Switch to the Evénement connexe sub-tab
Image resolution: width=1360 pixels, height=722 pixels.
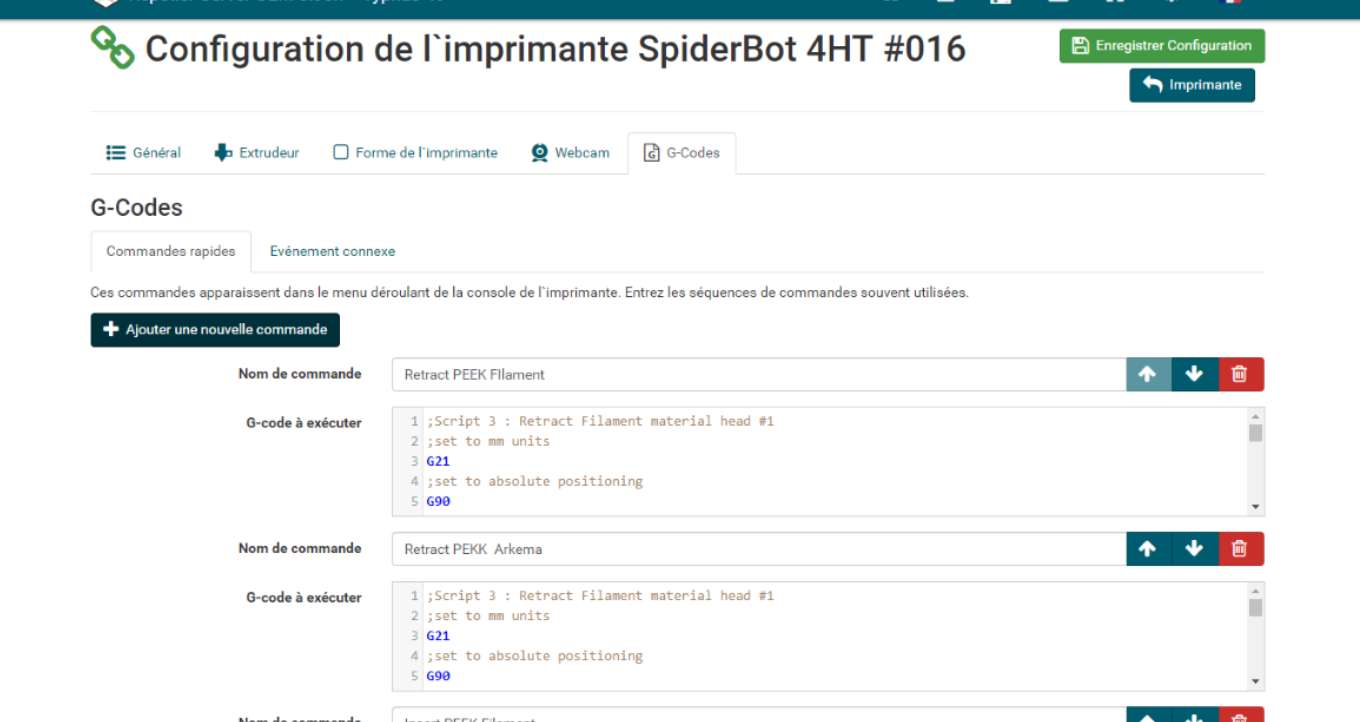[x=332, y=251]
